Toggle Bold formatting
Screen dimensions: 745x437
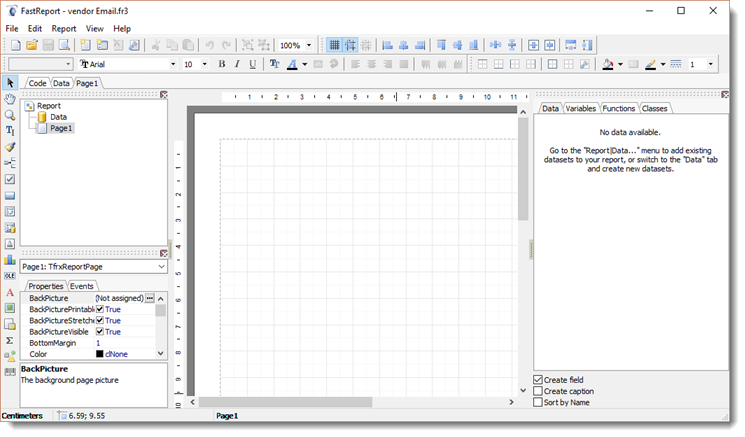tap(221, 64)
